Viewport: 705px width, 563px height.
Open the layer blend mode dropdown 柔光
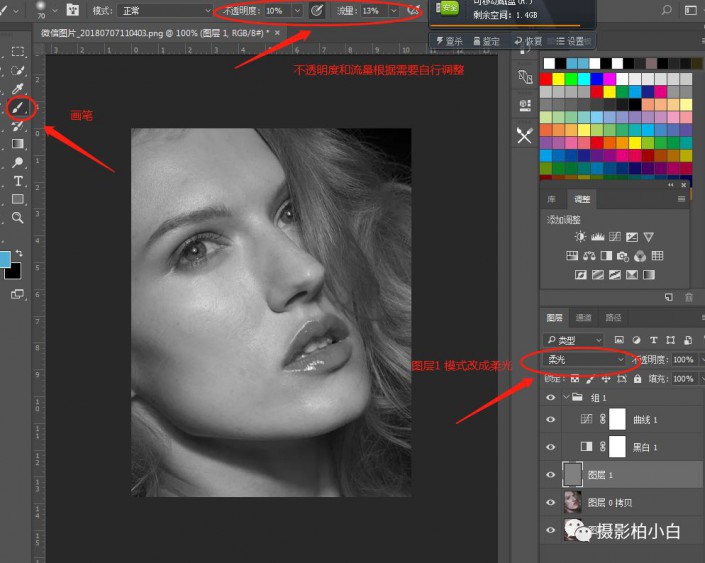point(585,360)
